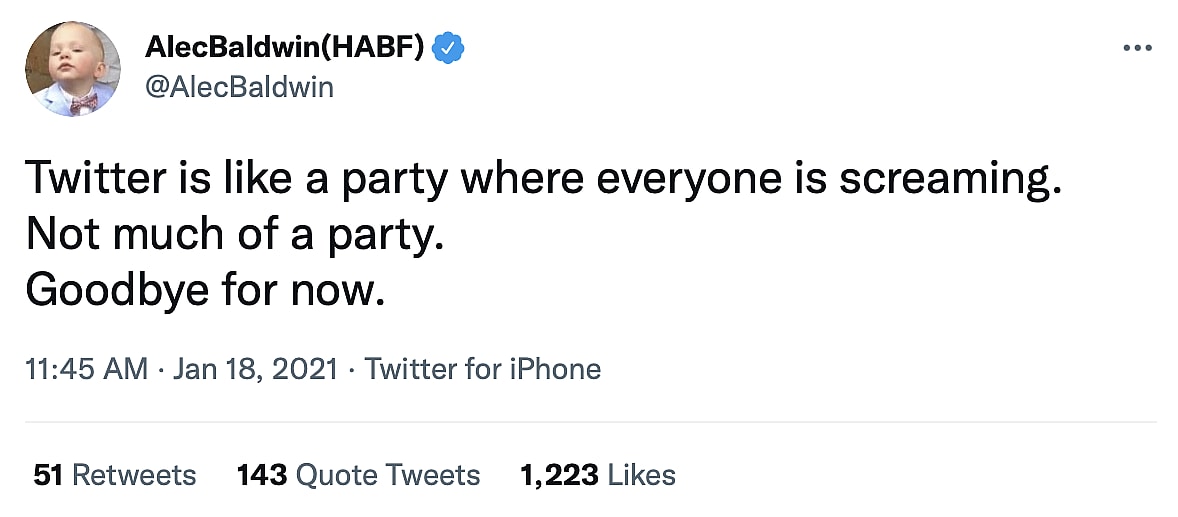
Task: Open Alec Baldwin's profile picture
Action: (71, 68)
